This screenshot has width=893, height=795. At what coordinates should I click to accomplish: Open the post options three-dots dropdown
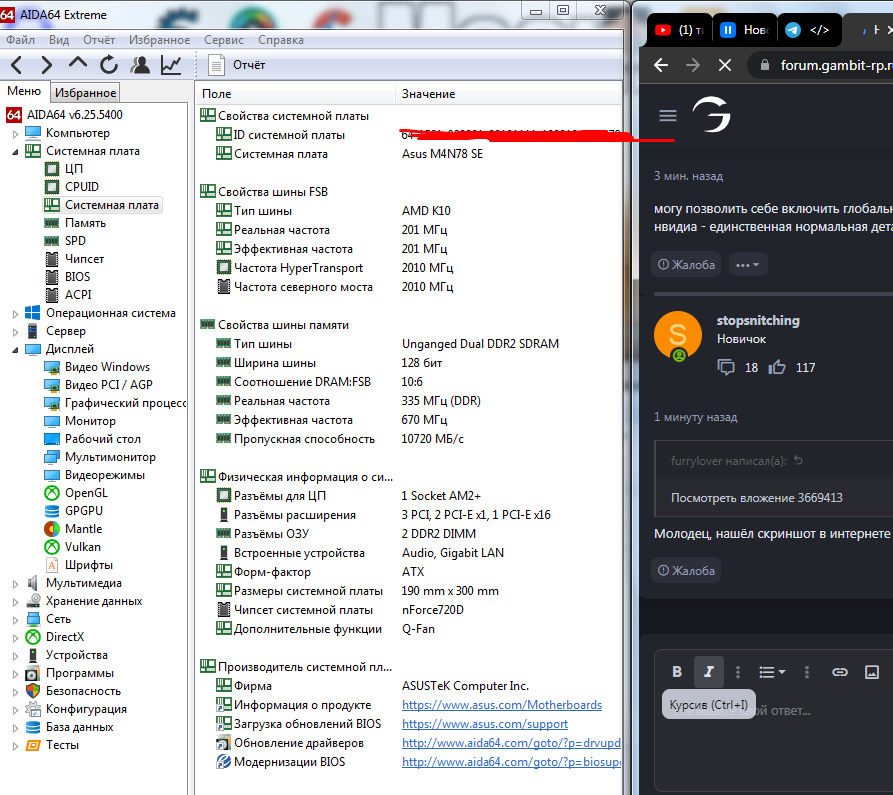click(x=748, y=265)
